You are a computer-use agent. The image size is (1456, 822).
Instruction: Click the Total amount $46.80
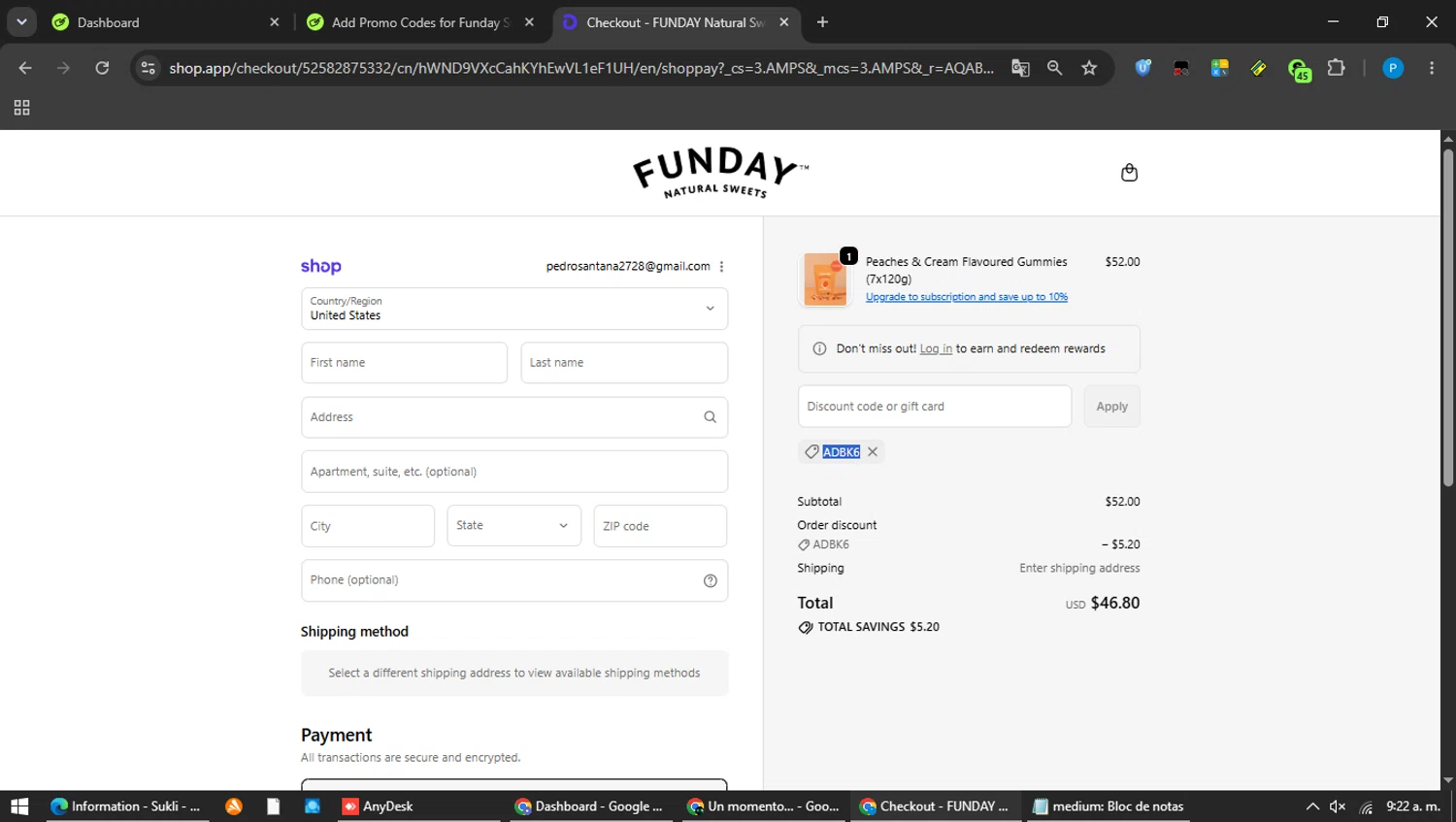(1114, 603)
